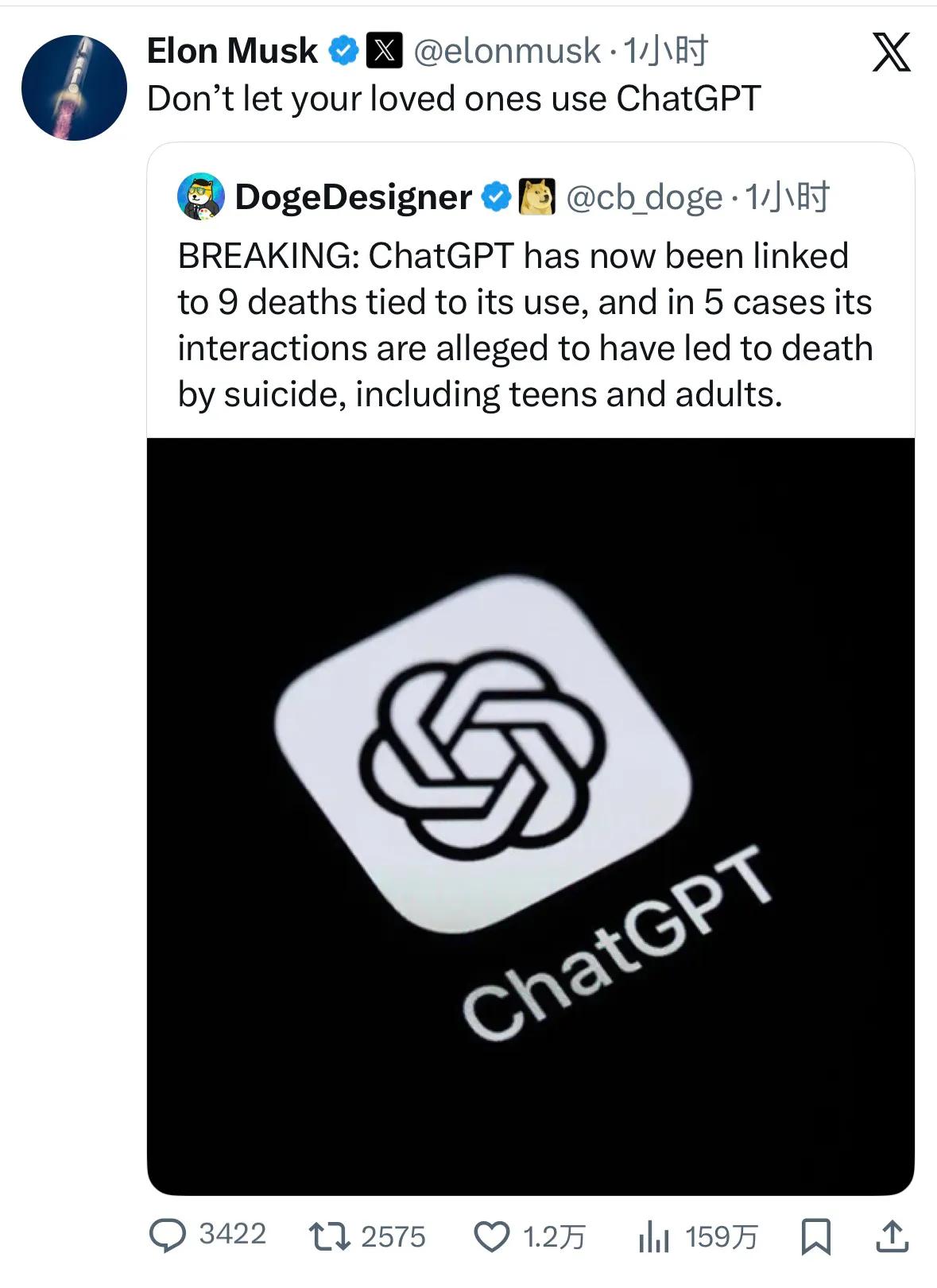Click the like count 1.2万
Image resolution: width=937 pixels, height=1288 pixels.
click(x=555, y=1235)
